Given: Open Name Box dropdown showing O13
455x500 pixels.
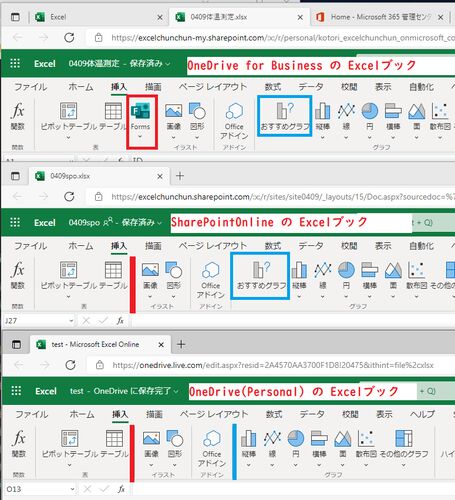Looking at the screenshot, I should coord(72,489).
